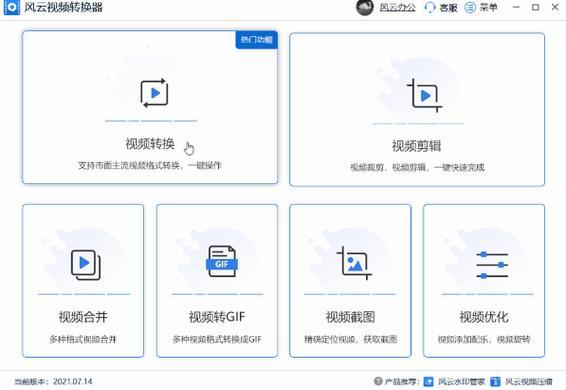Close the converter window
This screenshot has width=566, height=390.
tap(555, 7)
